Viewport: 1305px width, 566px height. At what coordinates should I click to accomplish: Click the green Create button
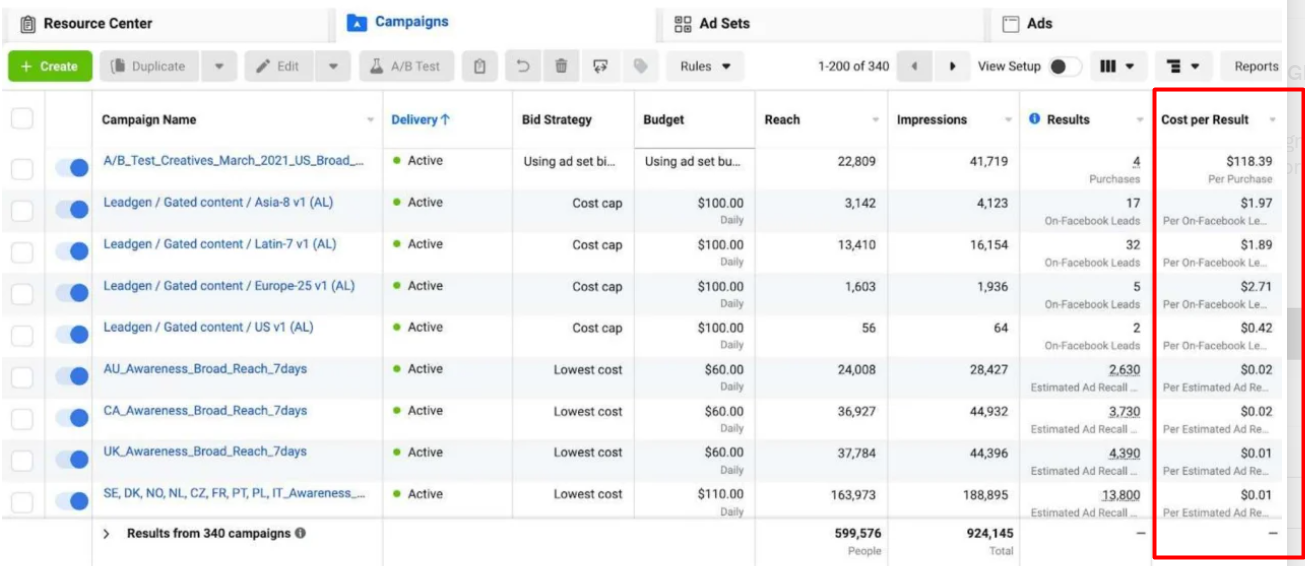point(50,67)
